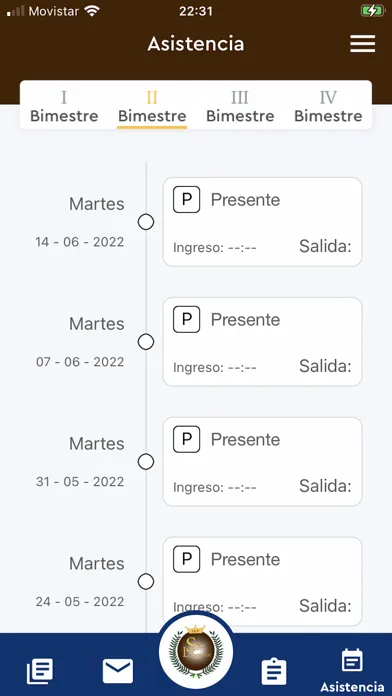
Task: Tap the school crest logo button
Action: (x=196, y=651)
